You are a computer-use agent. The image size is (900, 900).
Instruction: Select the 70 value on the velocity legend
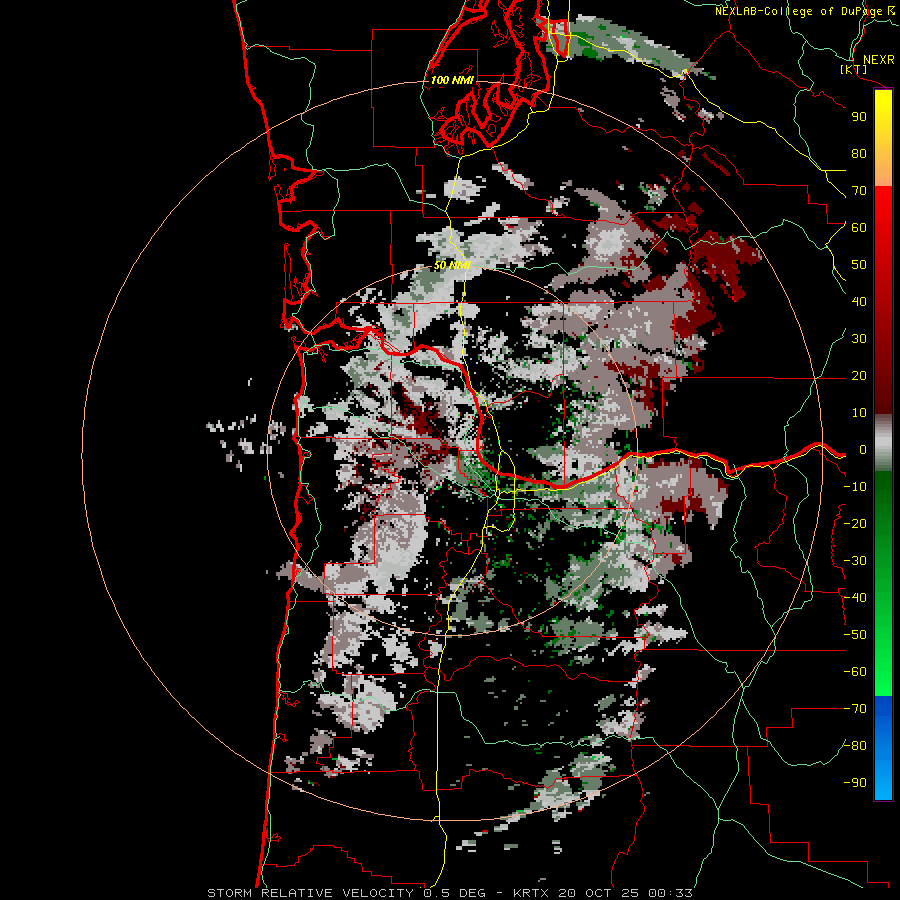coord(859,191)
